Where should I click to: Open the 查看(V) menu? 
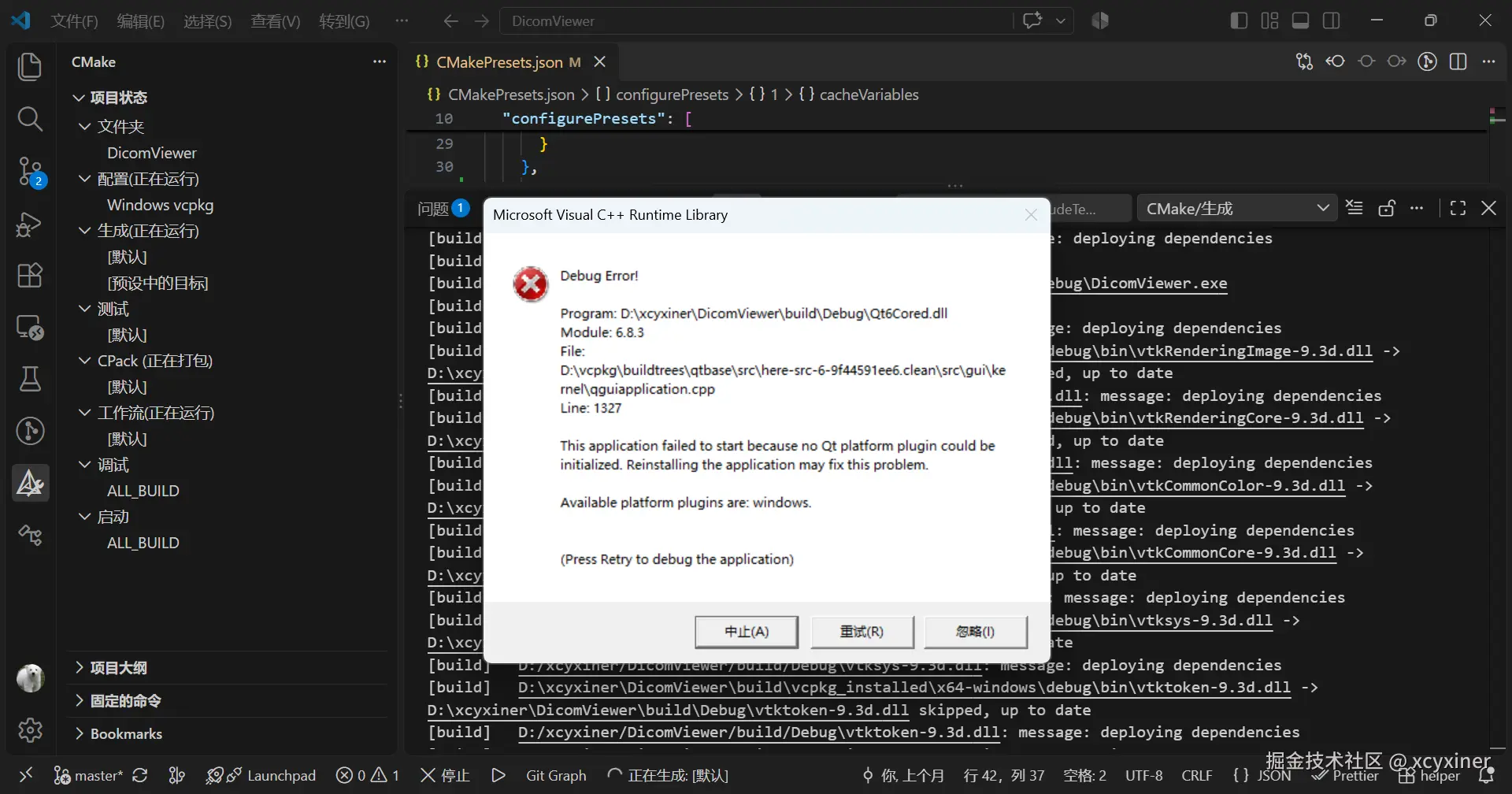[275, 21]
